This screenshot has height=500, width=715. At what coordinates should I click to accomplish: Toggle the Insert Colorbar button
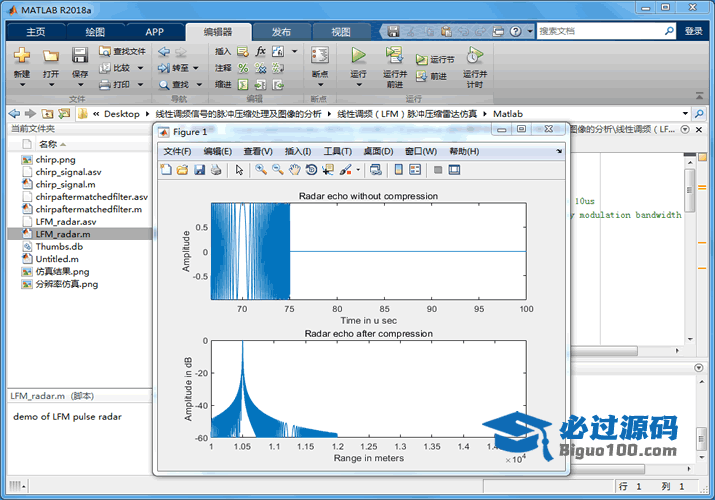click(x=399, y=170)
